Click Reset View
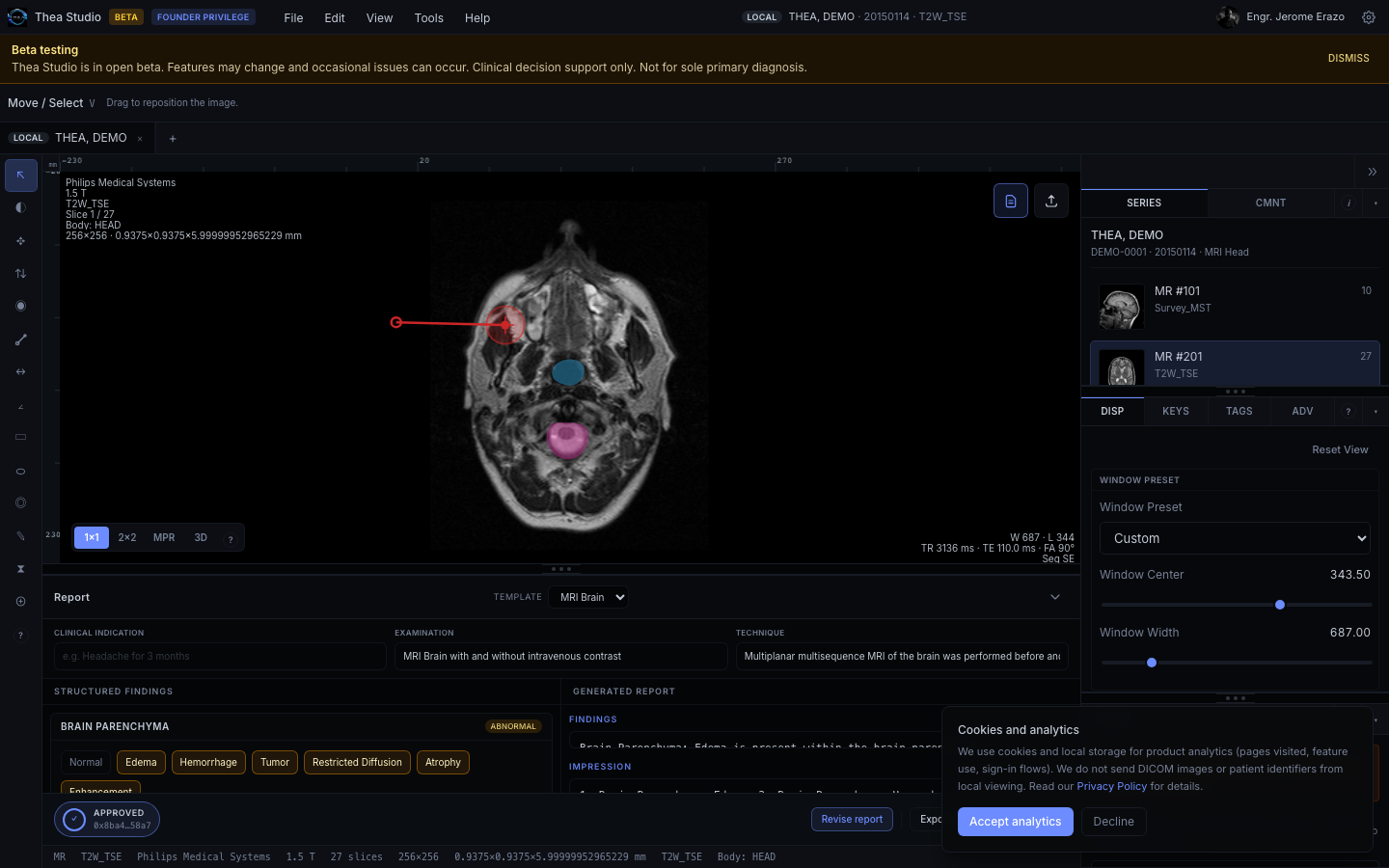The height and width of the screenshot is (868, 1389). (x=1340, y=449)
